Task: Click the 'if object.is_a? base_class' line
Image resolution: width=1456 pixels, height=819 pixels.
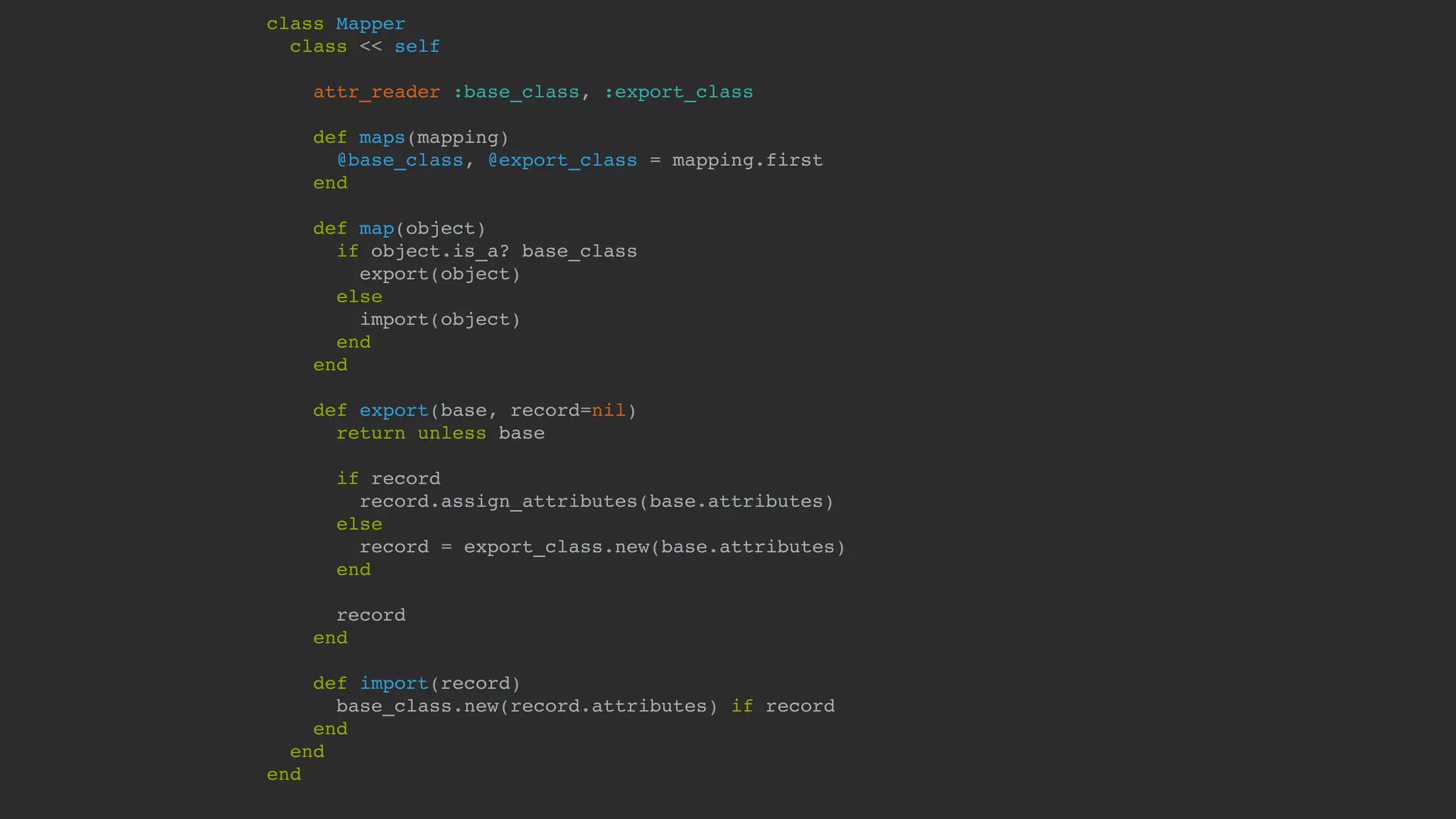Action: 487,252
